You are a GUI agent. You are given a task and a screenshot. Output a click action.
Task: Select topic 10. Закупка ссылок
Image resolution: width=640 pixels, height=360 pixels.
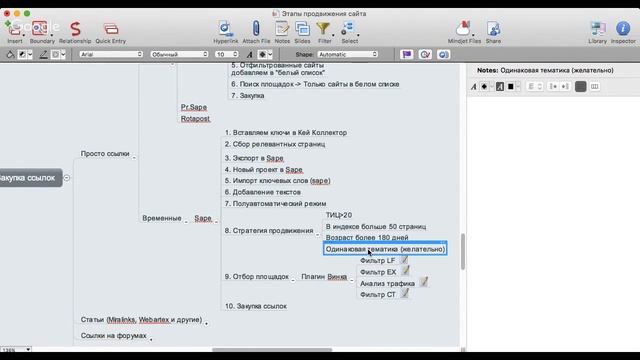[256, 306]
